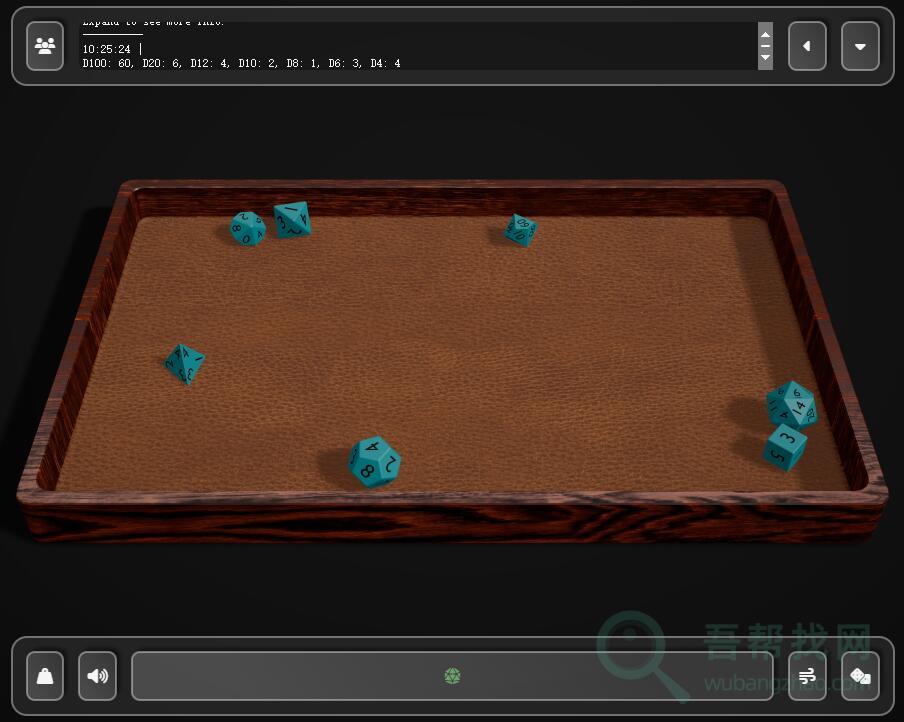Click the green D20 icon in roll bar
This screenshot has width=904, height=722.
(x=452, y=677)
